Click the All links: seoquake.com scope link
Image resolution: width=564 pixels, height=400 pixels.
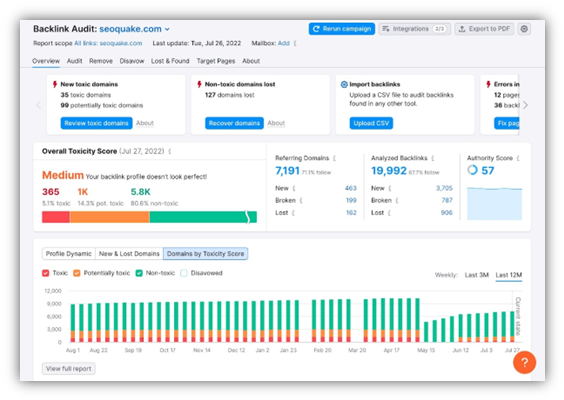coord(108,43)
